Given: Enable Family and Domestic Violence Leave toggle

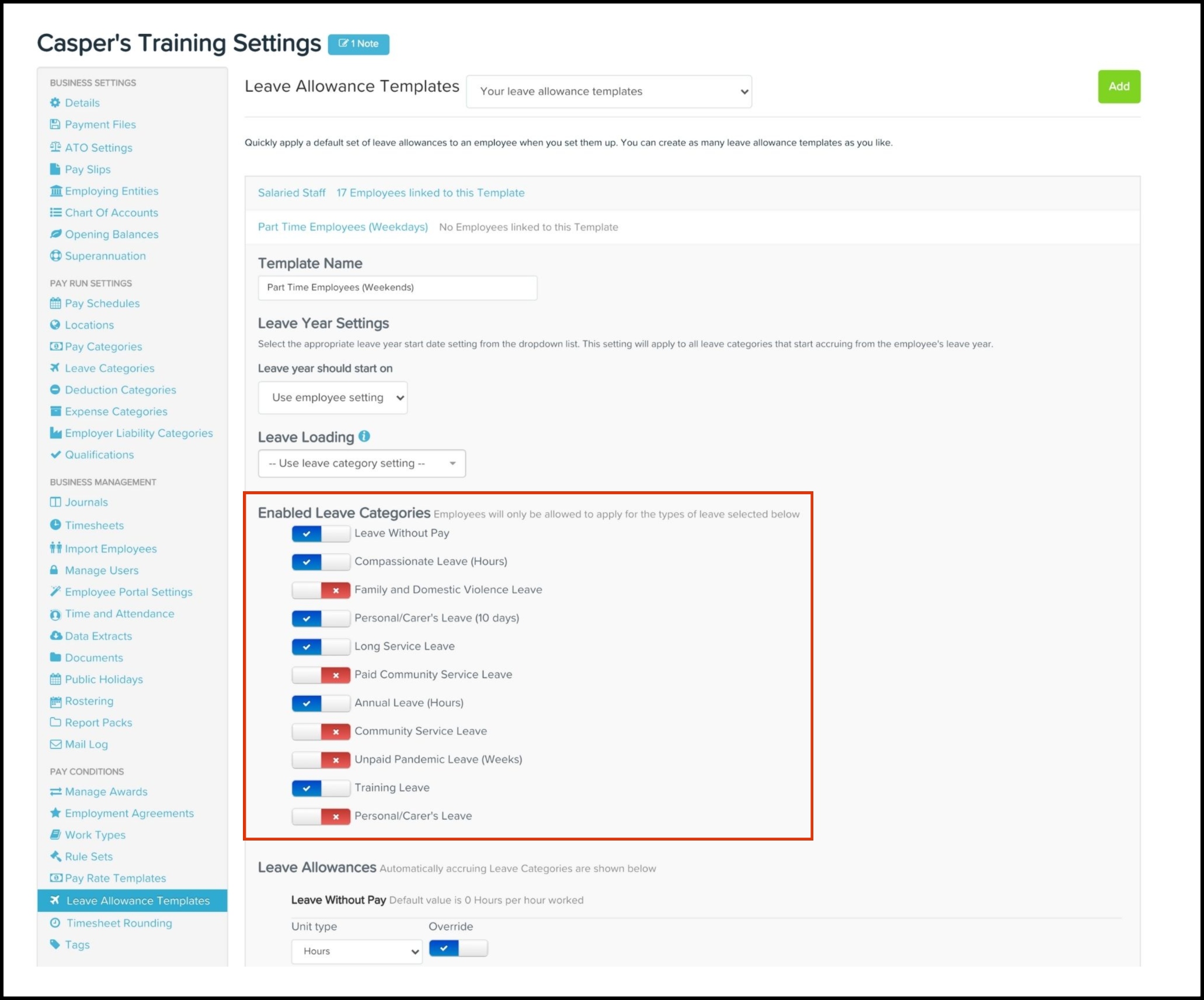Looking at the screenshot, I should point(321,590).
